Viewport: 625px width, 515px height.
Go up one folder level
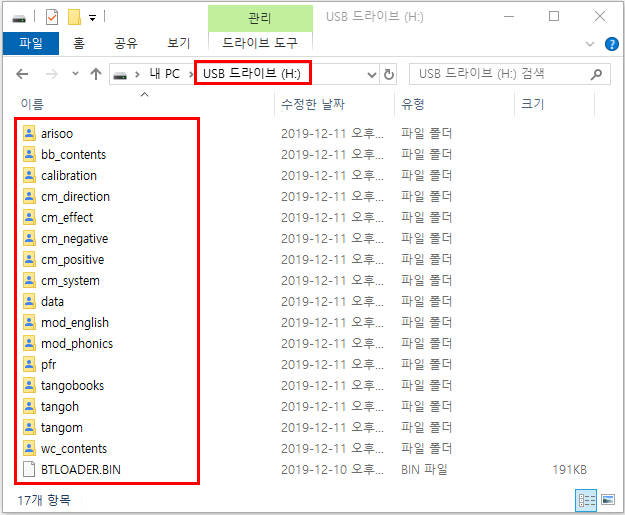(x=96, y=74)
